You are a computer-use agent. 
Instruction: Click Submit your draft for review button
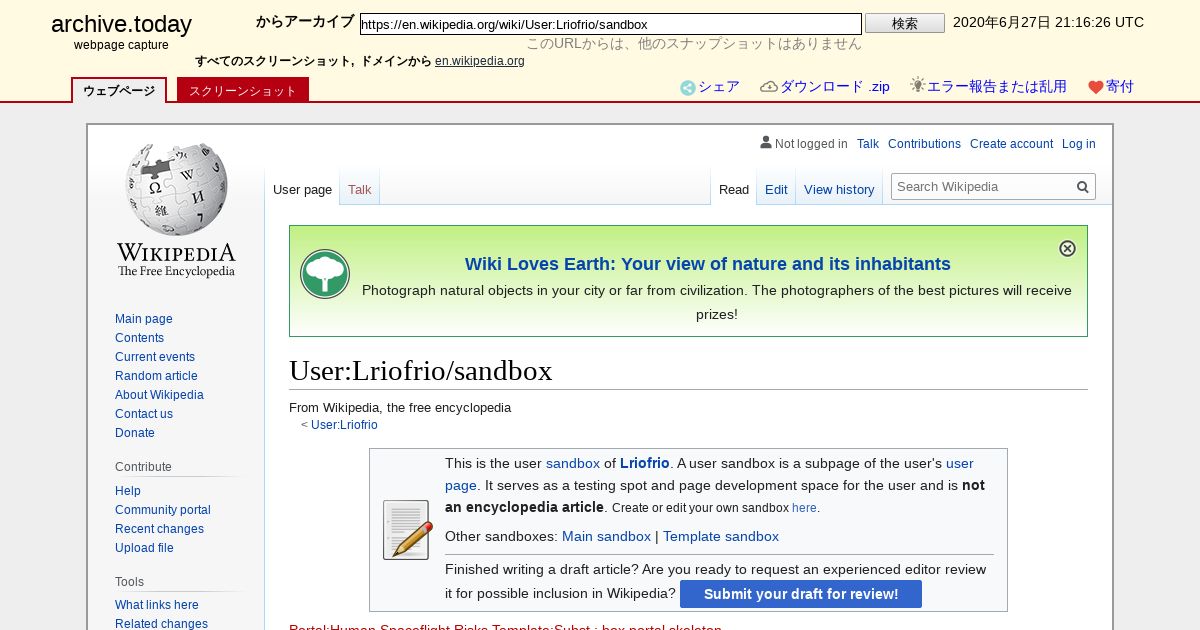[801, 594]
